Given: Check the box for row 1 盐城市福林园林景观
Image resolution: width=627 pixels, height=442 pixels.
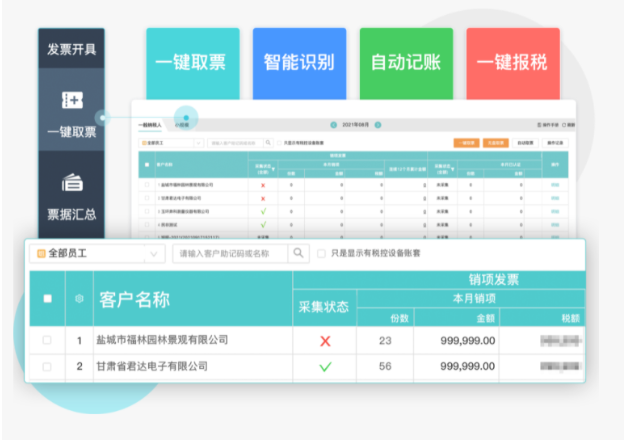Looking at the screenshot, I should [x=47, y=341].
